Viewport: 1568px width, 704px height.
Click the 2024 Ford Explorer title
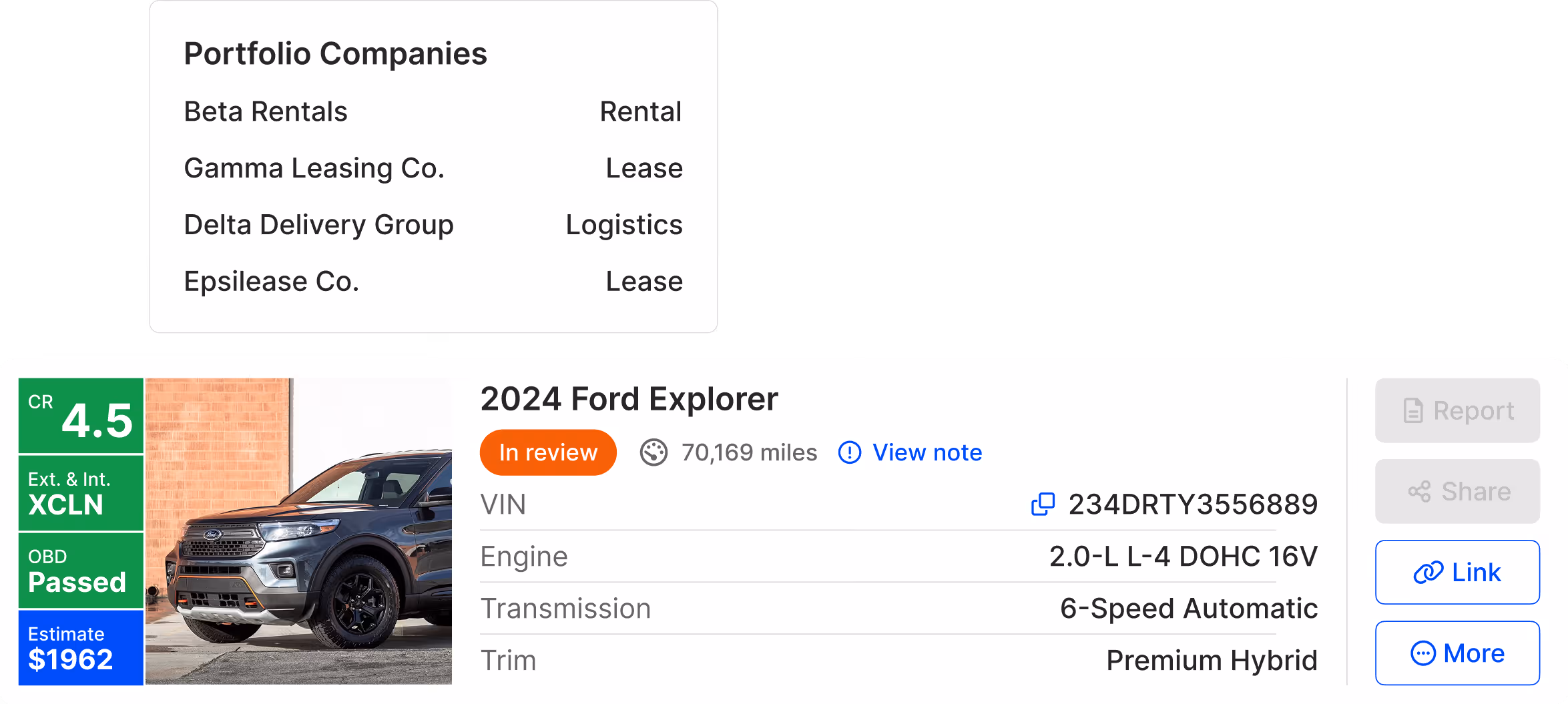(x=629, y=399)
